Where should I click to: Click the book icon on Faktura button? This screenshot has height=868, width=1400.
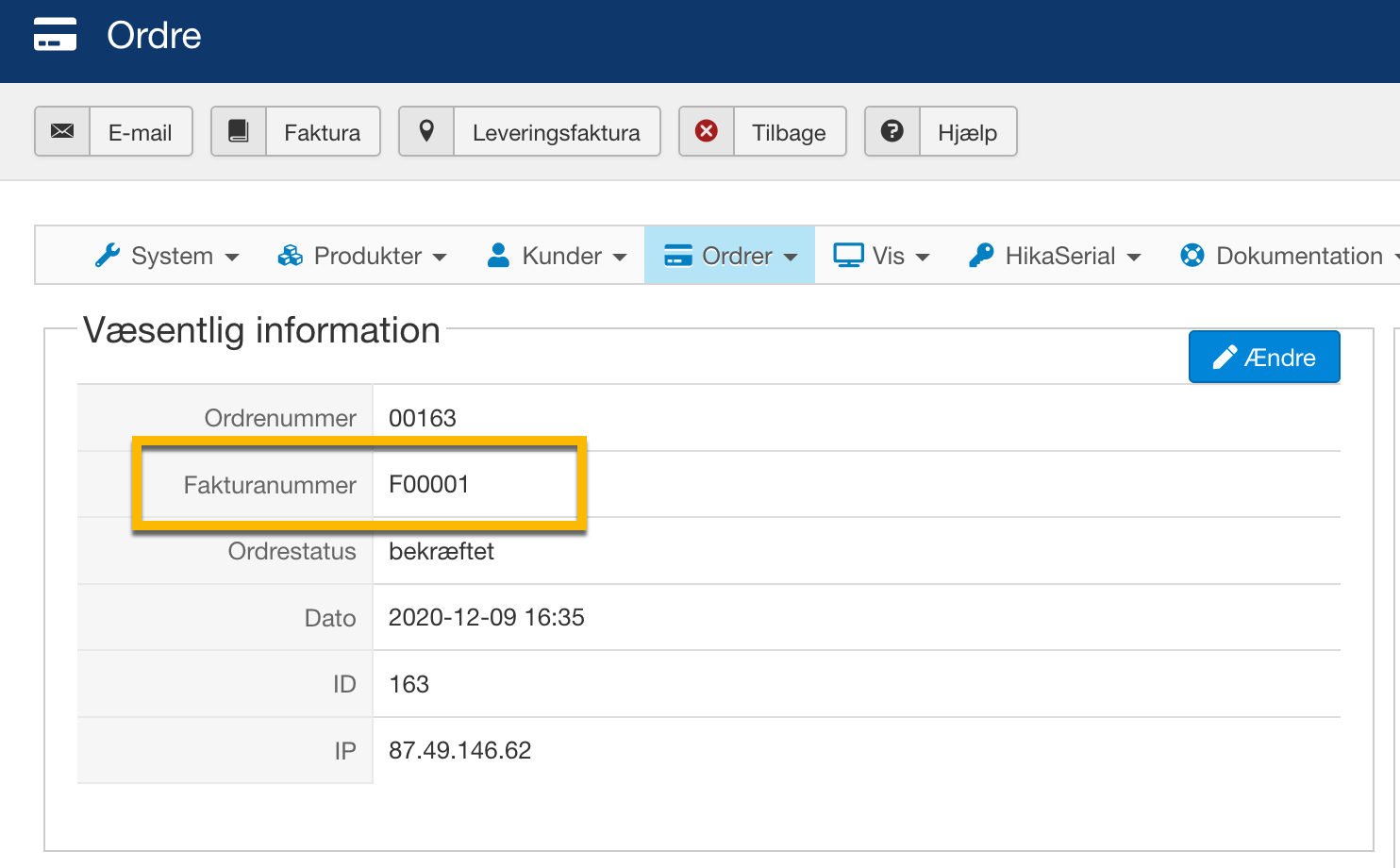click(x=239, y=131)
